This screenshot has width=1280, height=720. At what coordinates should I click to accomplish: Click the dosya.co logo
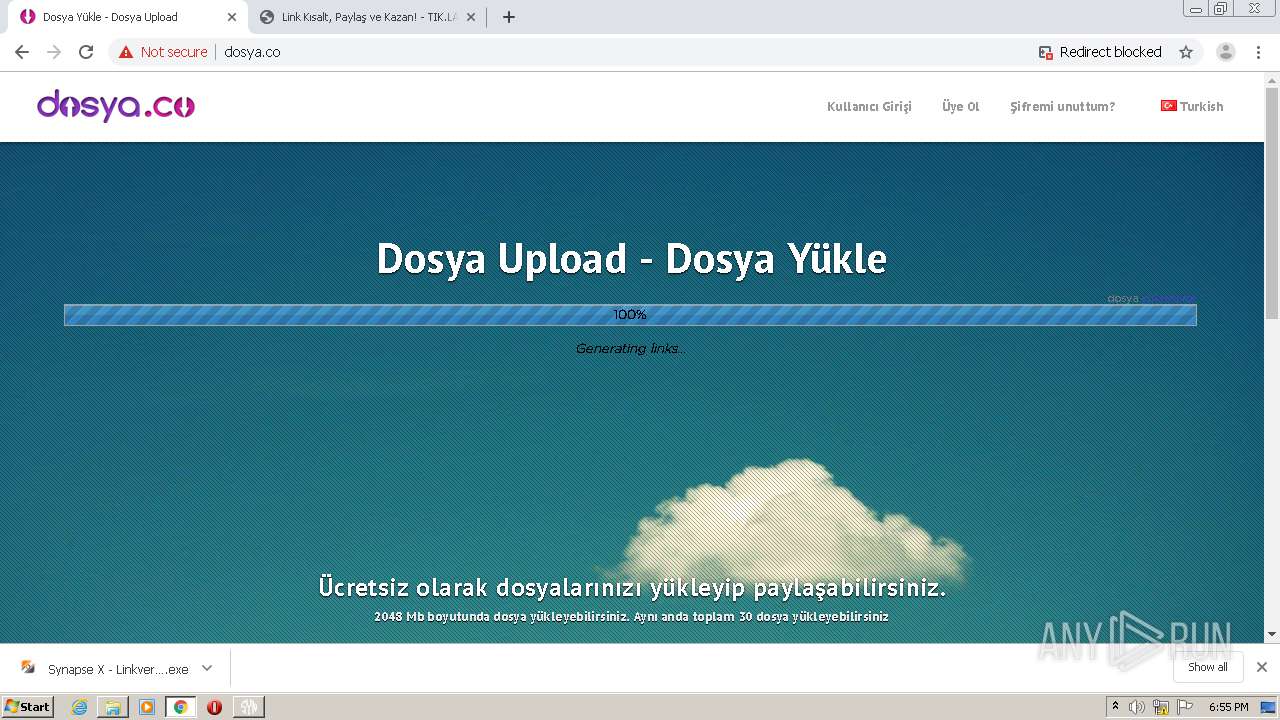click(116, 106)
